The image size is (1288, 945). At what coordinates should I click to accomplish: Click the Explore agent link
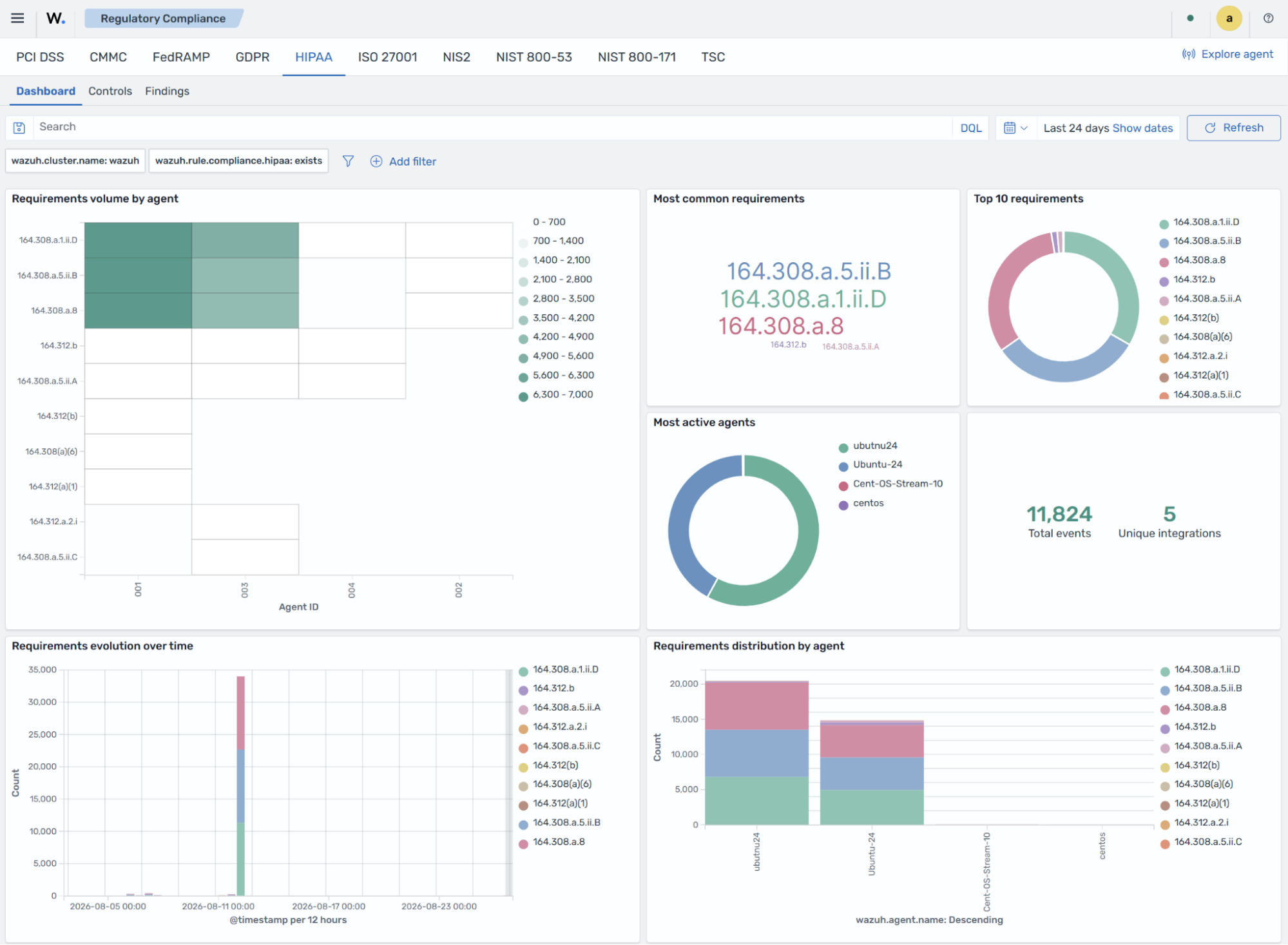[x=1227, y=54]
